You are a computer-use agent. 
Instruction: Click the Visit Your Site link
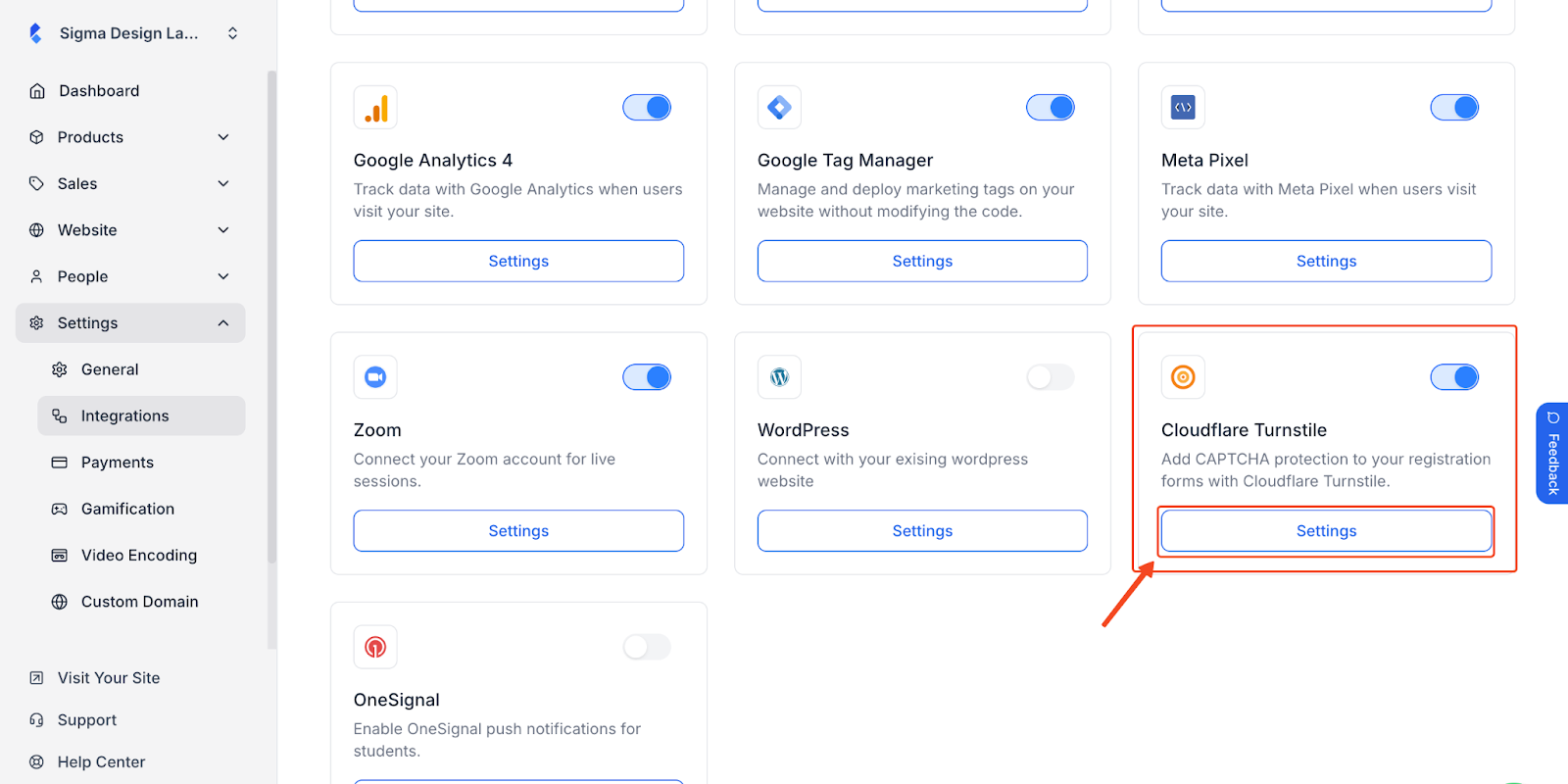tap(108, 678)
